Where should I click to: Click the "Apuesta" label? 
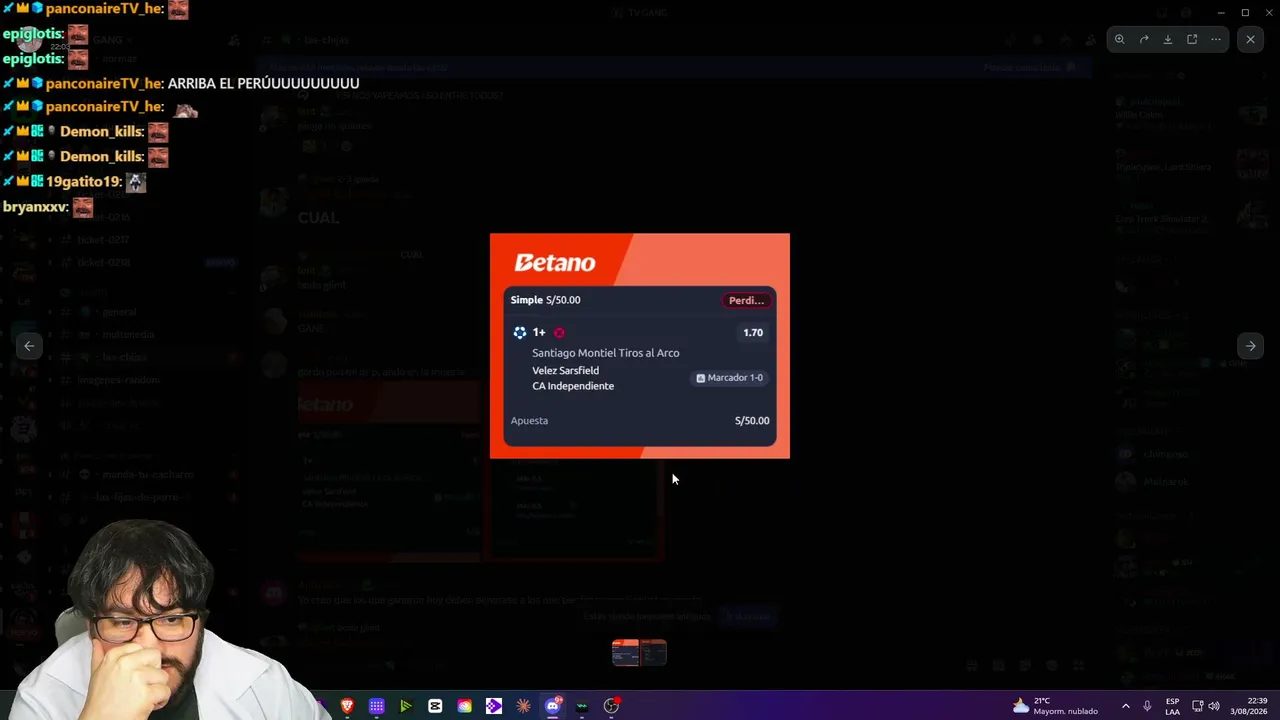pos(529,421)
